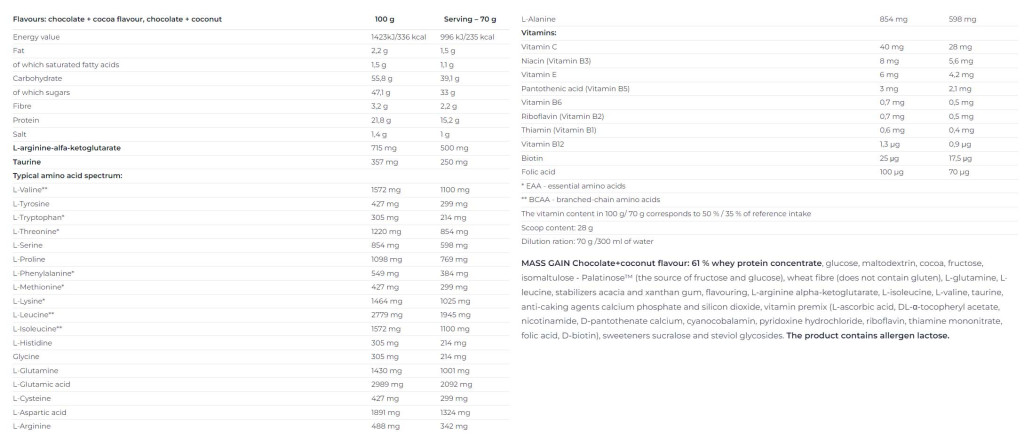Click the Taurine row label
Image resolution: width=1024 pixels, height=446 pixels.
[27, 162]
